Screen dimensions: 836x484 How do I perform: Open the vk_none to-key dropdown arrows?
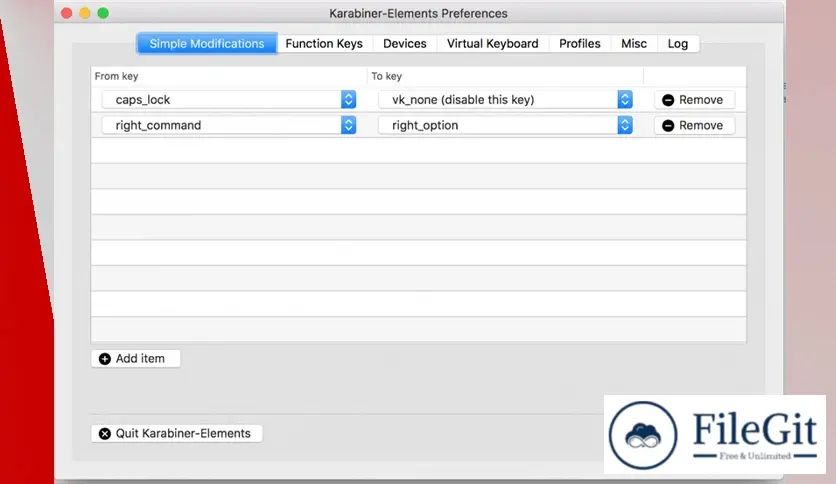(x=625, y=100)
